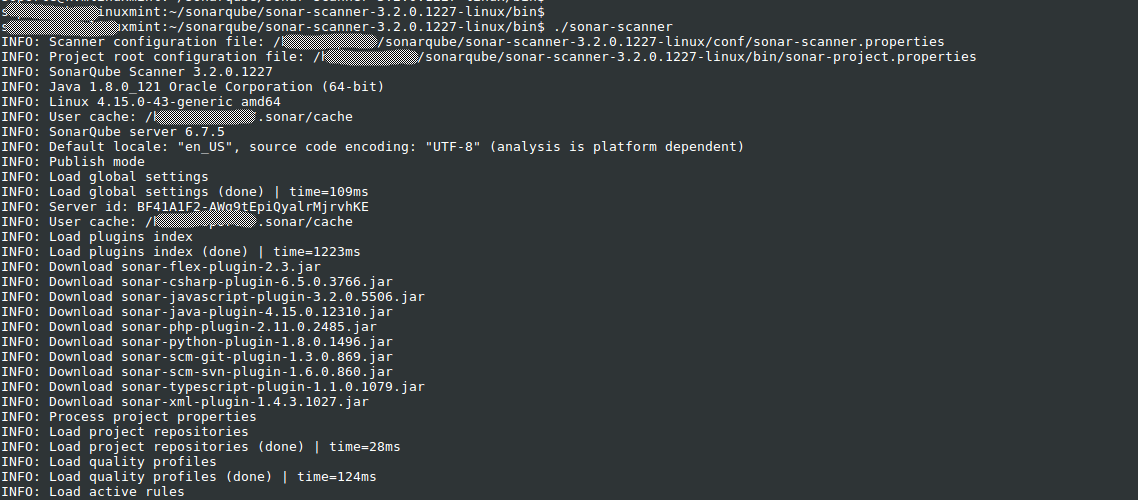The width and height of the screenshot is (1138, 500).
Task: Click sonar-java-plugin-4.15.0.12310.jar text
Action: click(x=256, y=312)
